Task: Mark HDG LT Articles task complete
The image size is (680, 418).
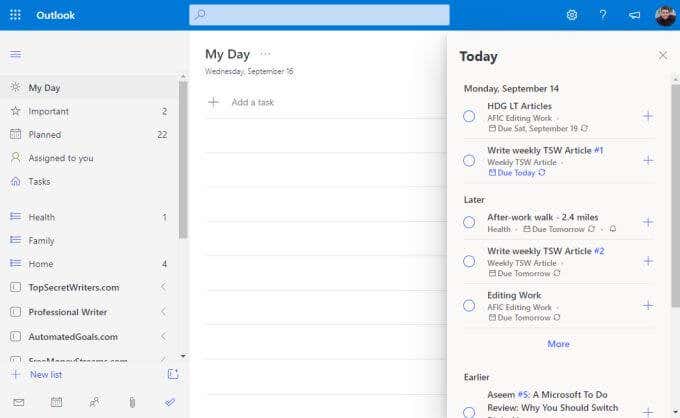Action: pos(469,116)
